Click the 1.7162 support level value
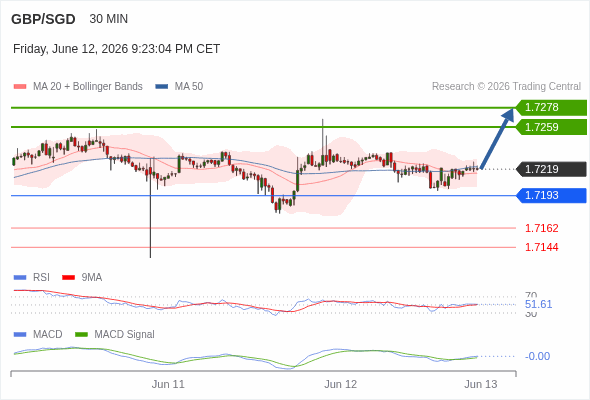Screen dimensions: 590x400 click(x=541, y=228)
